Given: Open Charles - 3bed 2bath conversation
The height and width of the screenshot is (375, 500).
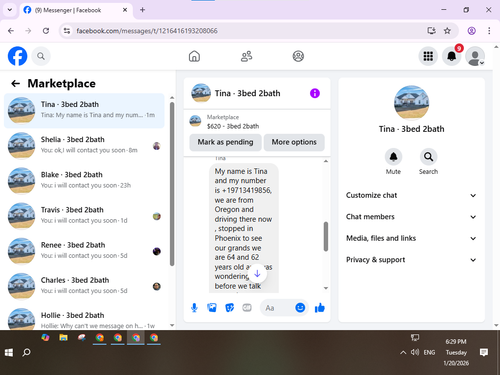Looking at the screenshot, I should tap(84, 286).
